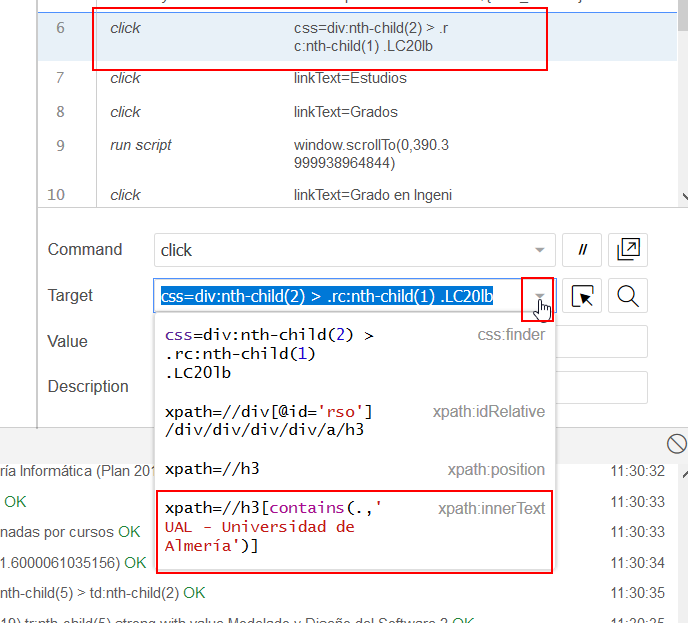688x623 pixels.
Task: Pick the xpath:position //h3 option
Action: 355,469
